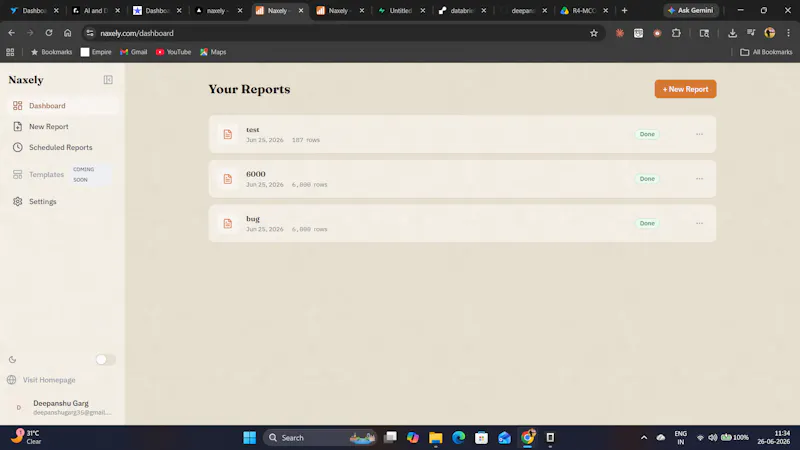Open Microsoft Edge from taskbar
Viewport: 800px width, 450px height.
459,438
